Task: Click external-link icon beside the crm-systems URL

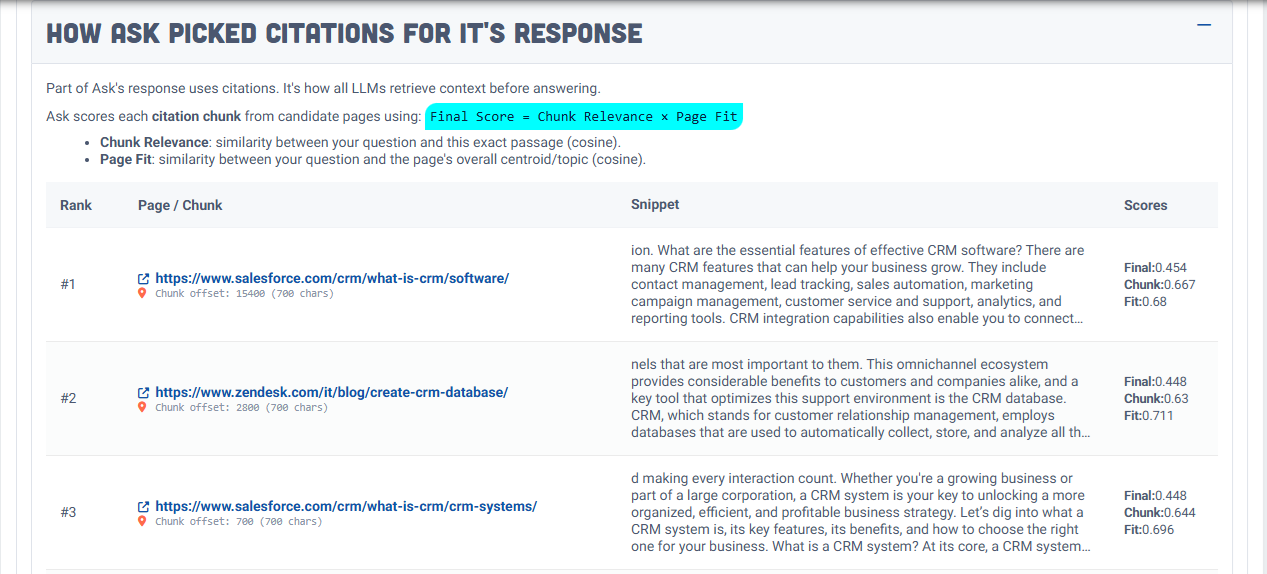Action: point(144,507)
